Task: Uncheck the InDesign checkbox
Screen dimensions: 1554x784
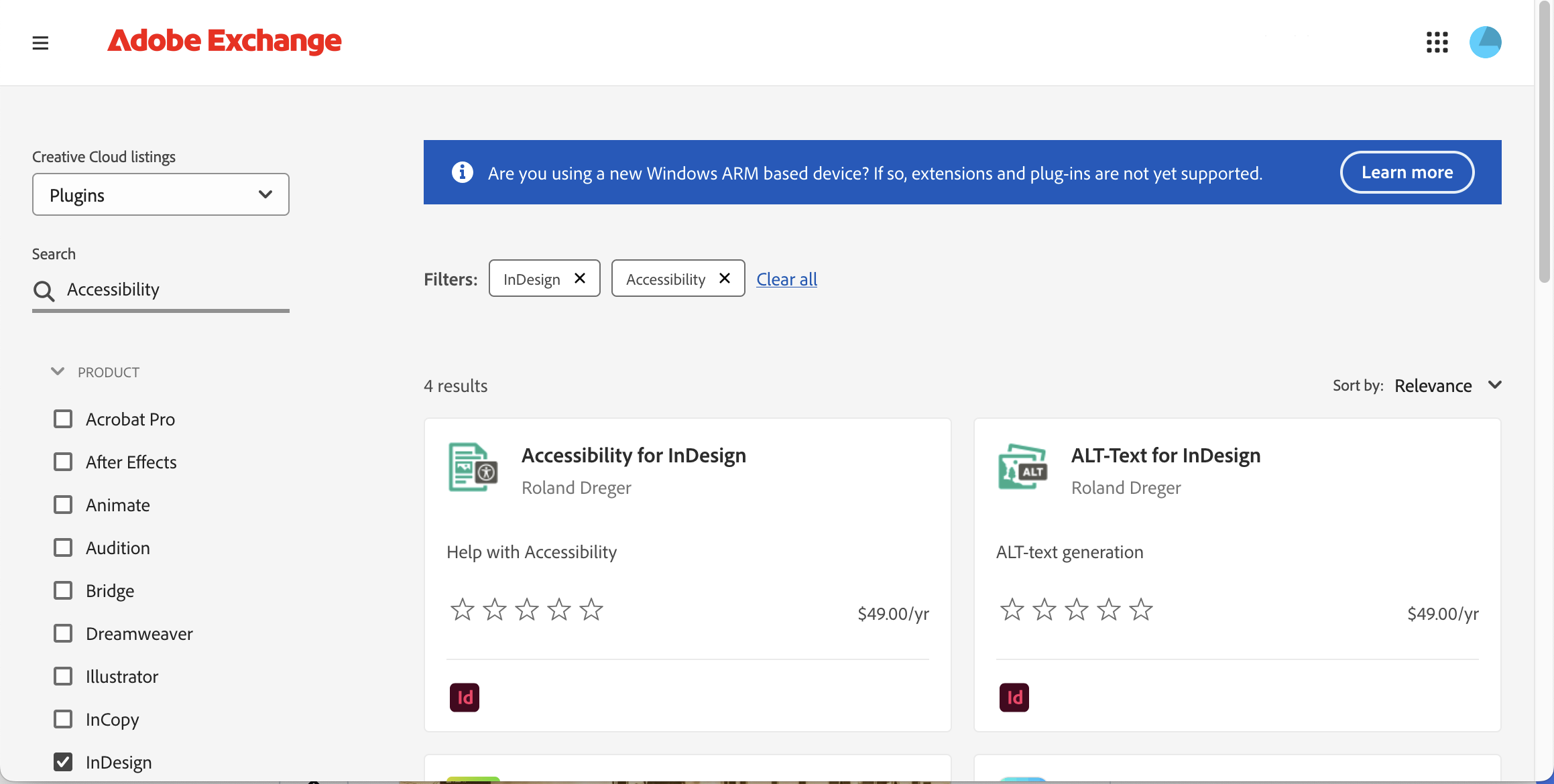Action: pos(63,762)
